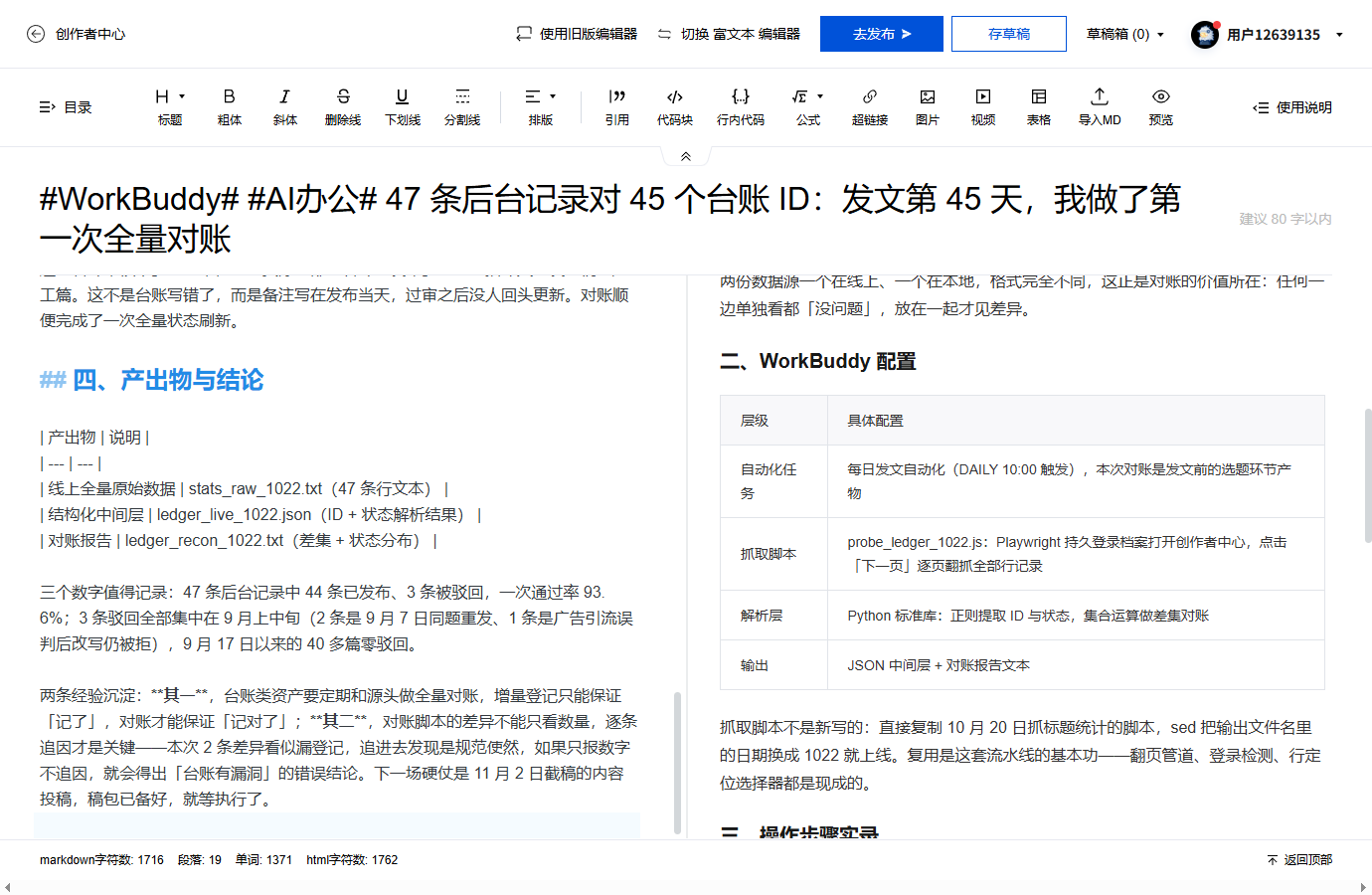Insert a 分割线 divider

462,106
